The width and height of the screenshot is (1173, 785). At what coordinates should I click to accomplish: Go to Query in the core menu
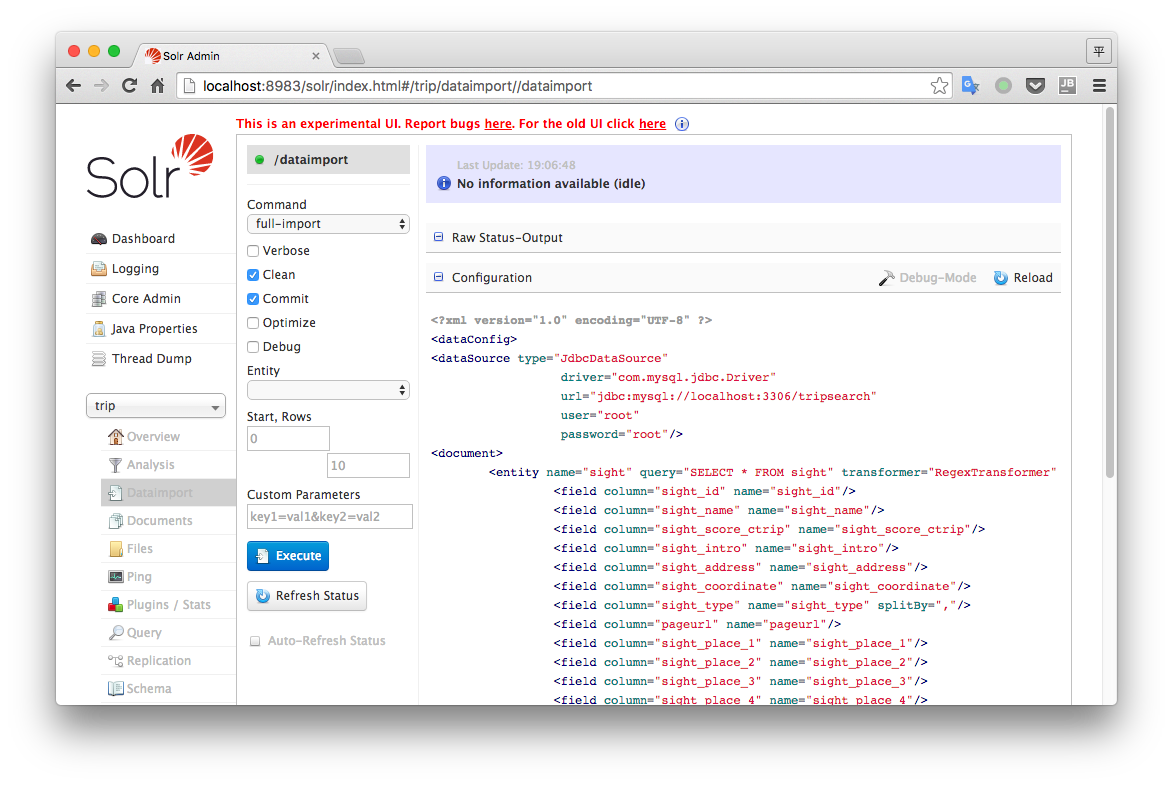[144, 633]
